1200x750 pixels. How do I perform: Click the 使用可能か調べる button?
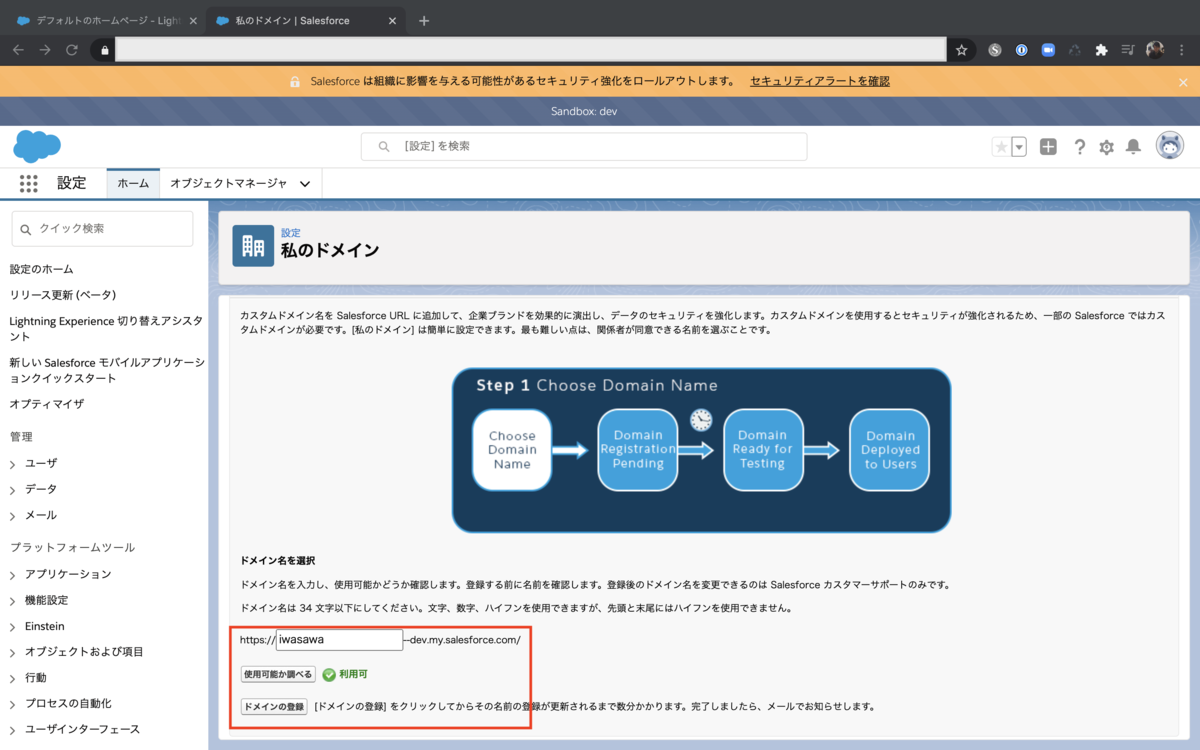pyautogui.click(x=278, y=675)
